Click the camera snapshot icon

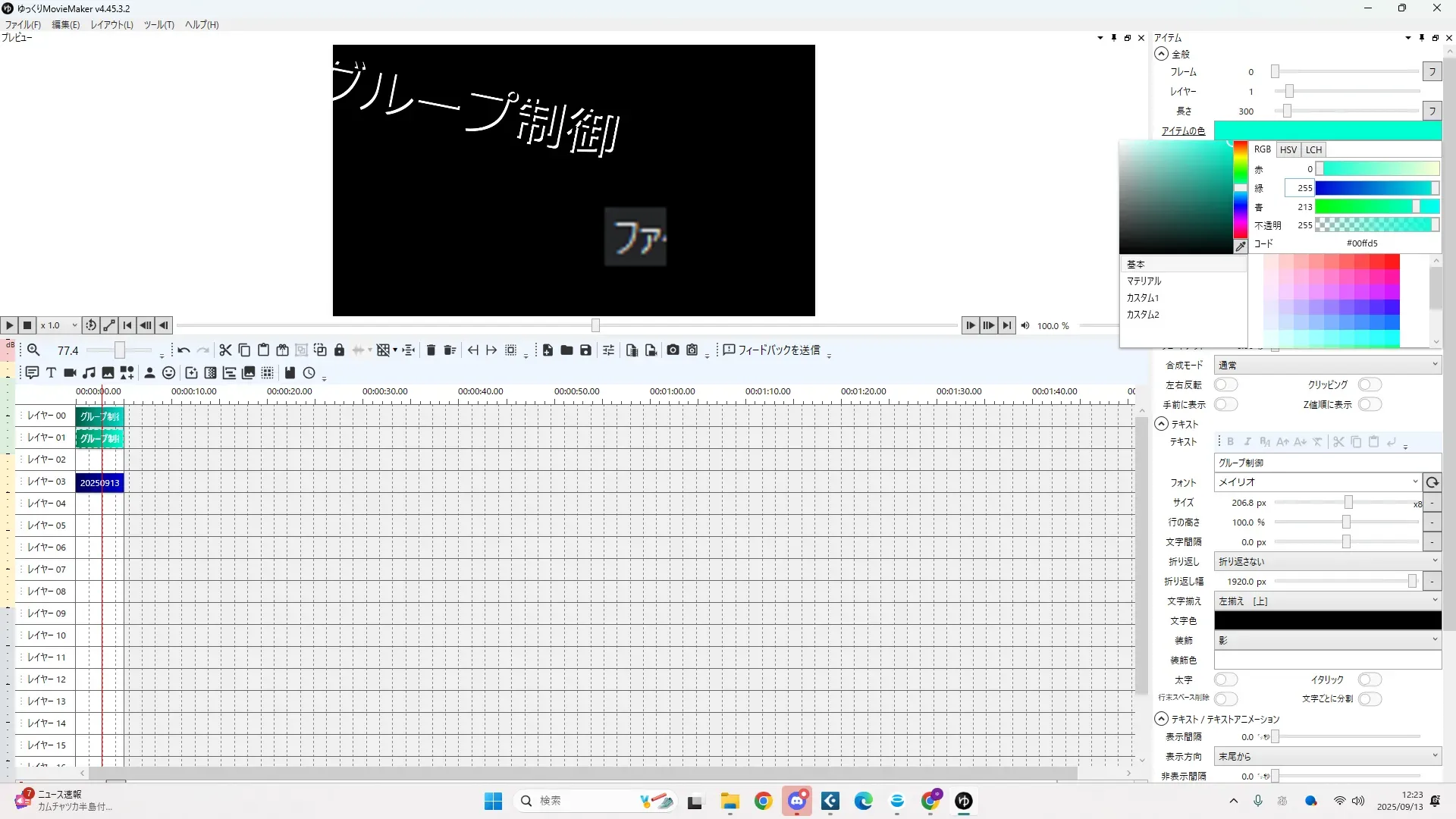(x=673, y=350)
